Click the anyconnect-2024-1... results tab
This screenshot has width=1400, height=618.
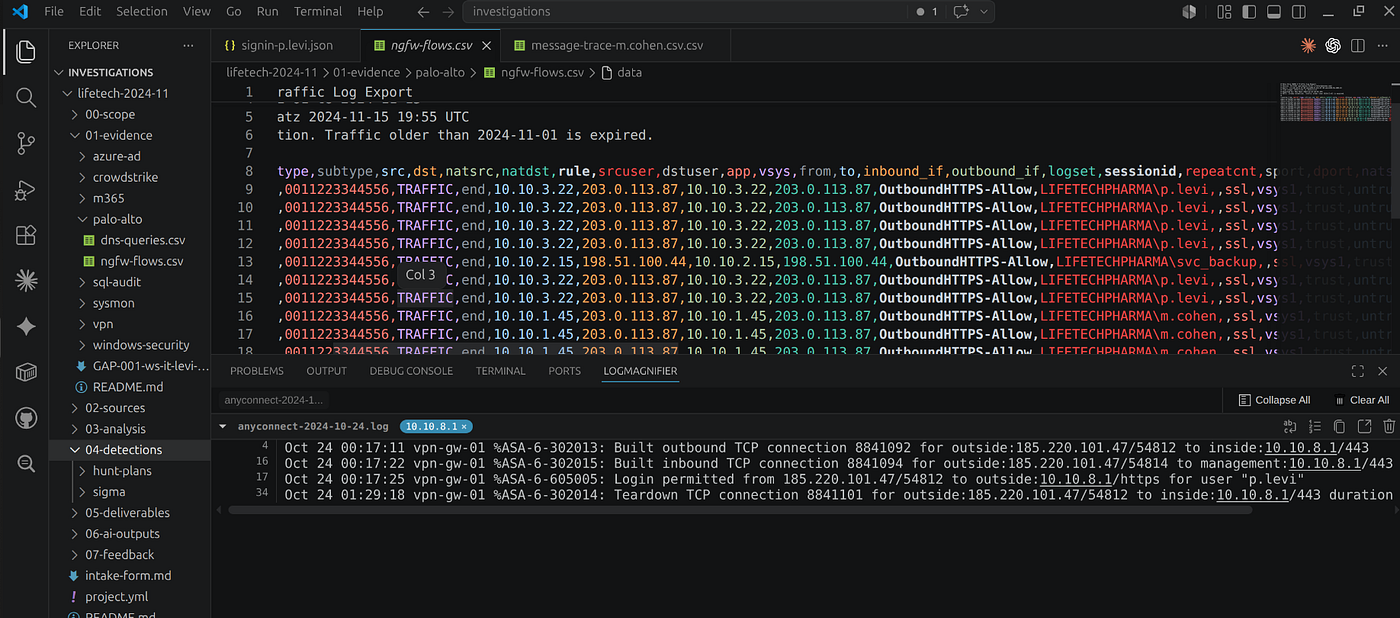(x=274, y=400)
